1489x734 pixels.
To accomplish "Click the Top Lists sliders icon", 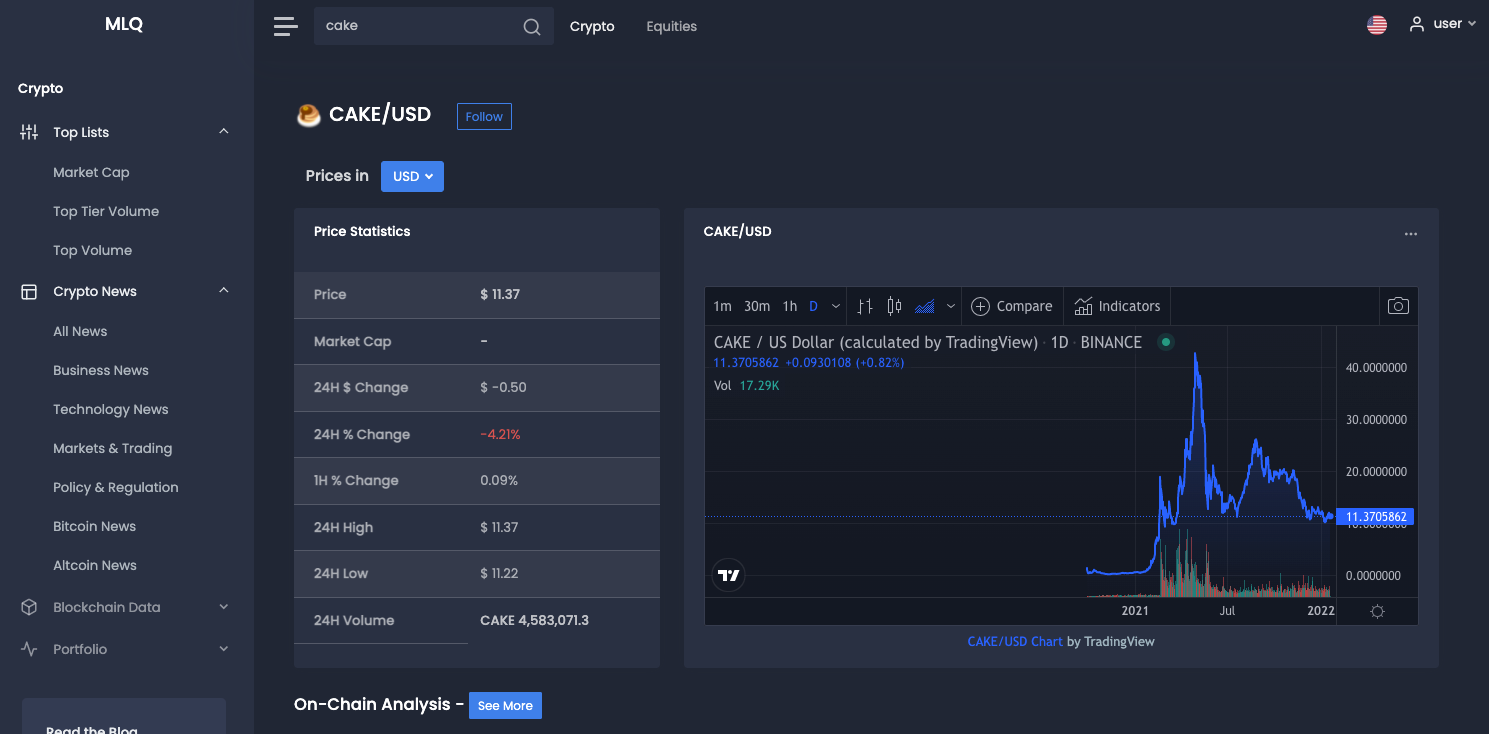I will 29,132.
